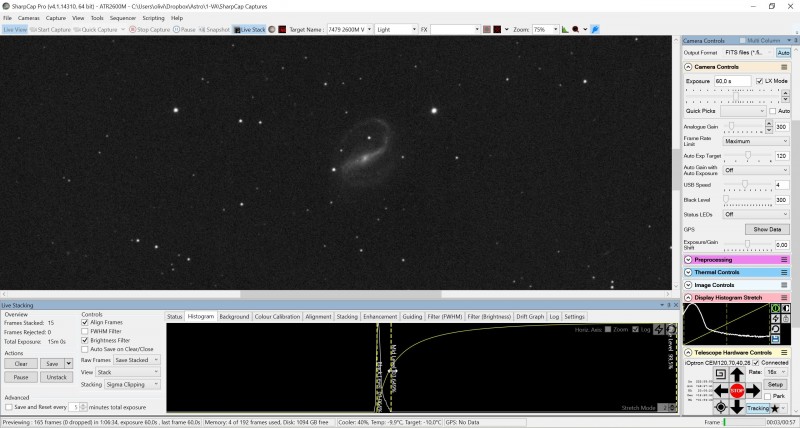
Task: Click the live stack histogram lightning auto-stretch icon
Action: (x=659, y=330)
